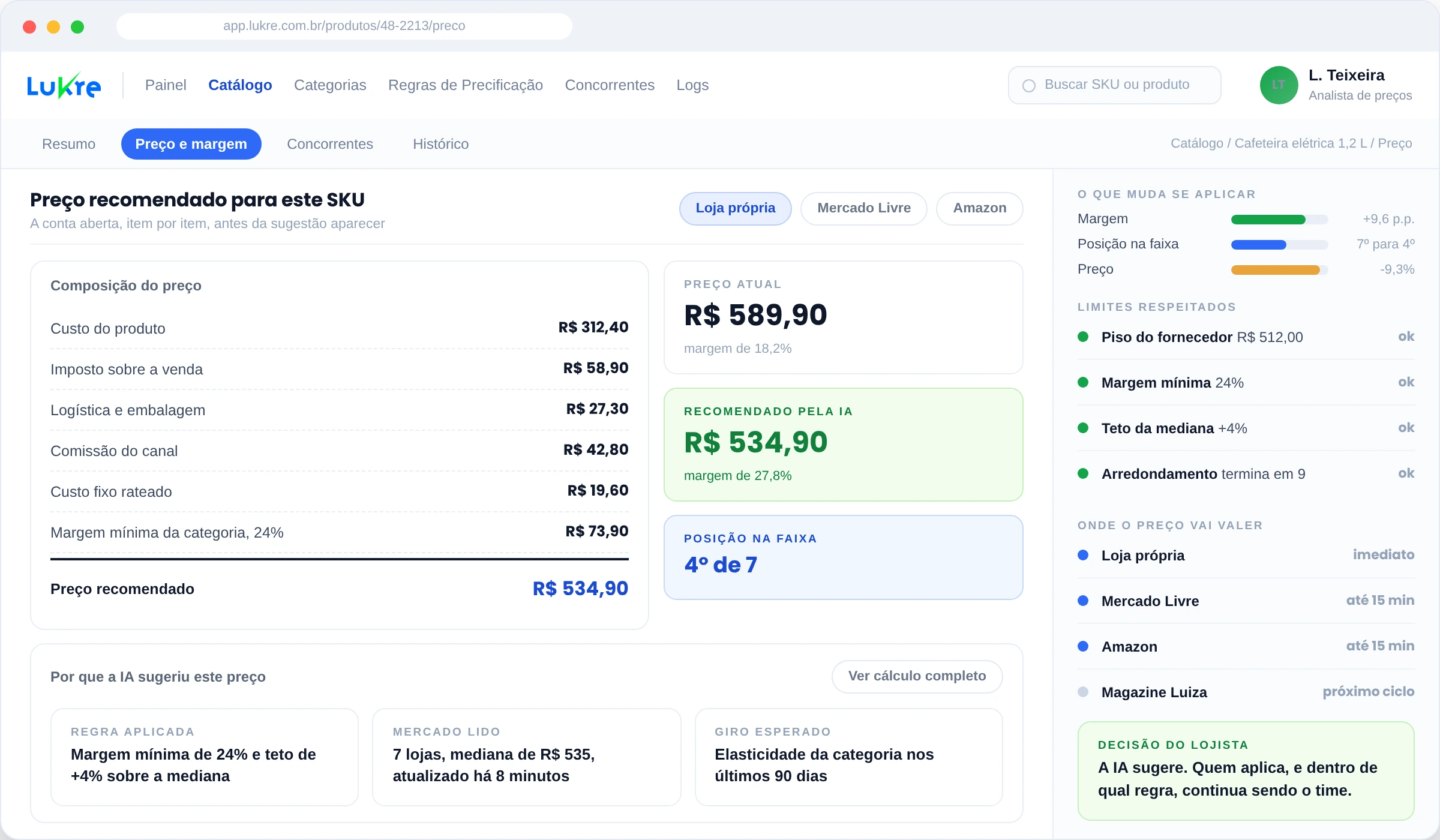Click the Regra aplicada card
Viewport: 1440px width, 840px height.
tap(205, 757)
